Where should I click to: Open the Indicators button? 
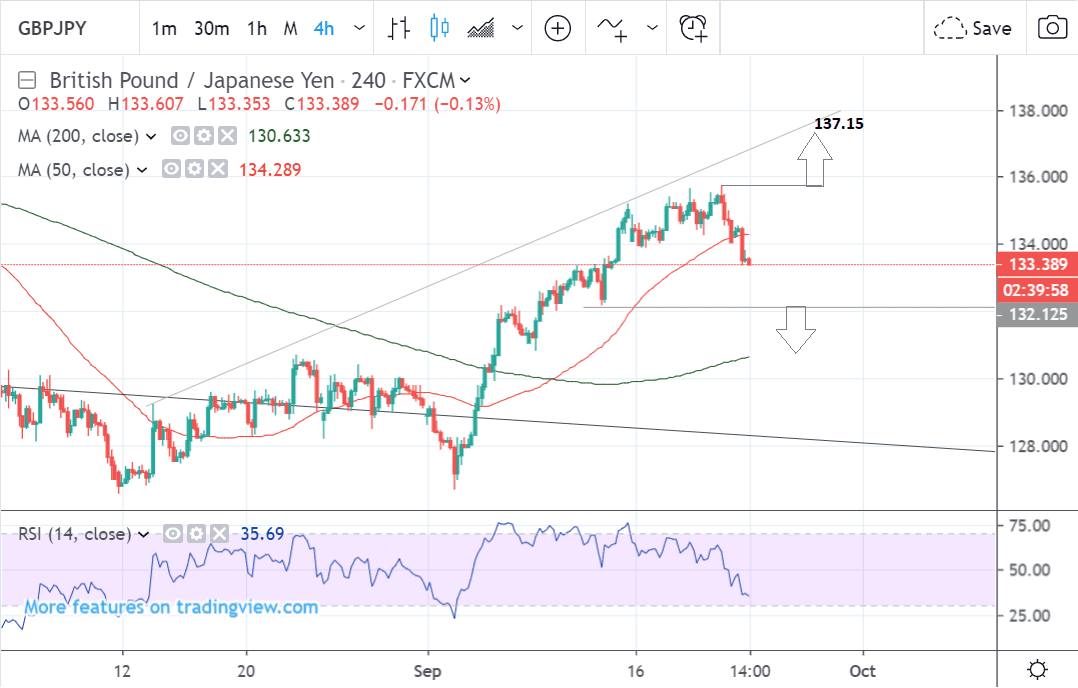coord(613,28)
